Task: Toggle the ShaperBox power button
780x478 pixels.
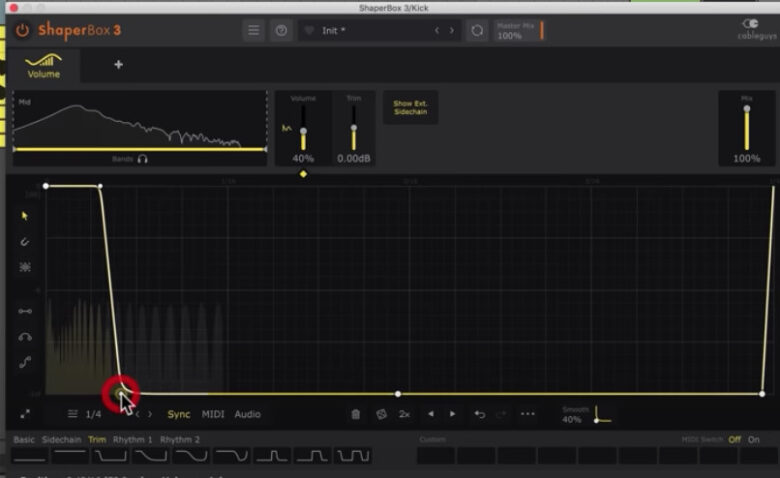Action: 22,30
